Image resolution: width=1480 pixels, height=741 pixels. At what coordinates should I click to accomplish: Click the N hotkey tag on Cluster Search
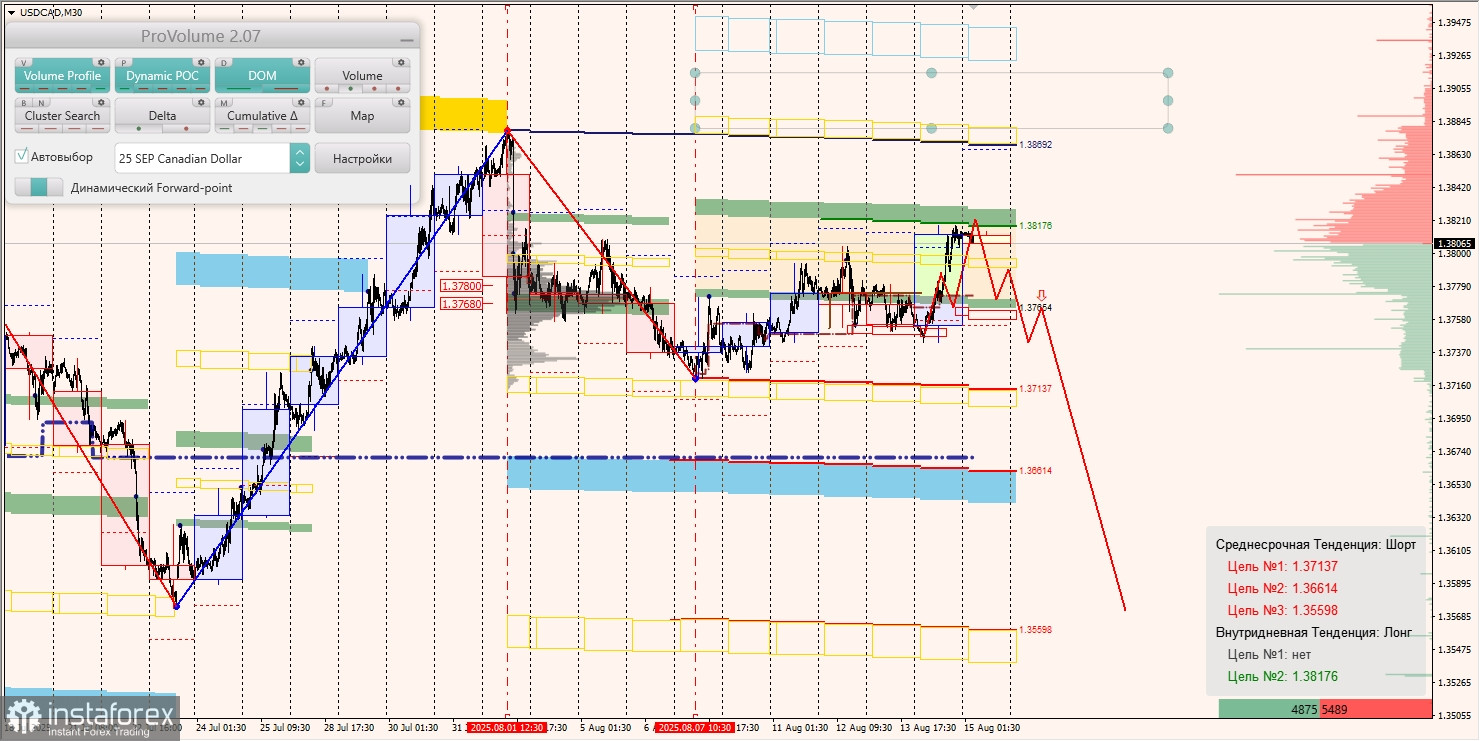coord(41,103)
